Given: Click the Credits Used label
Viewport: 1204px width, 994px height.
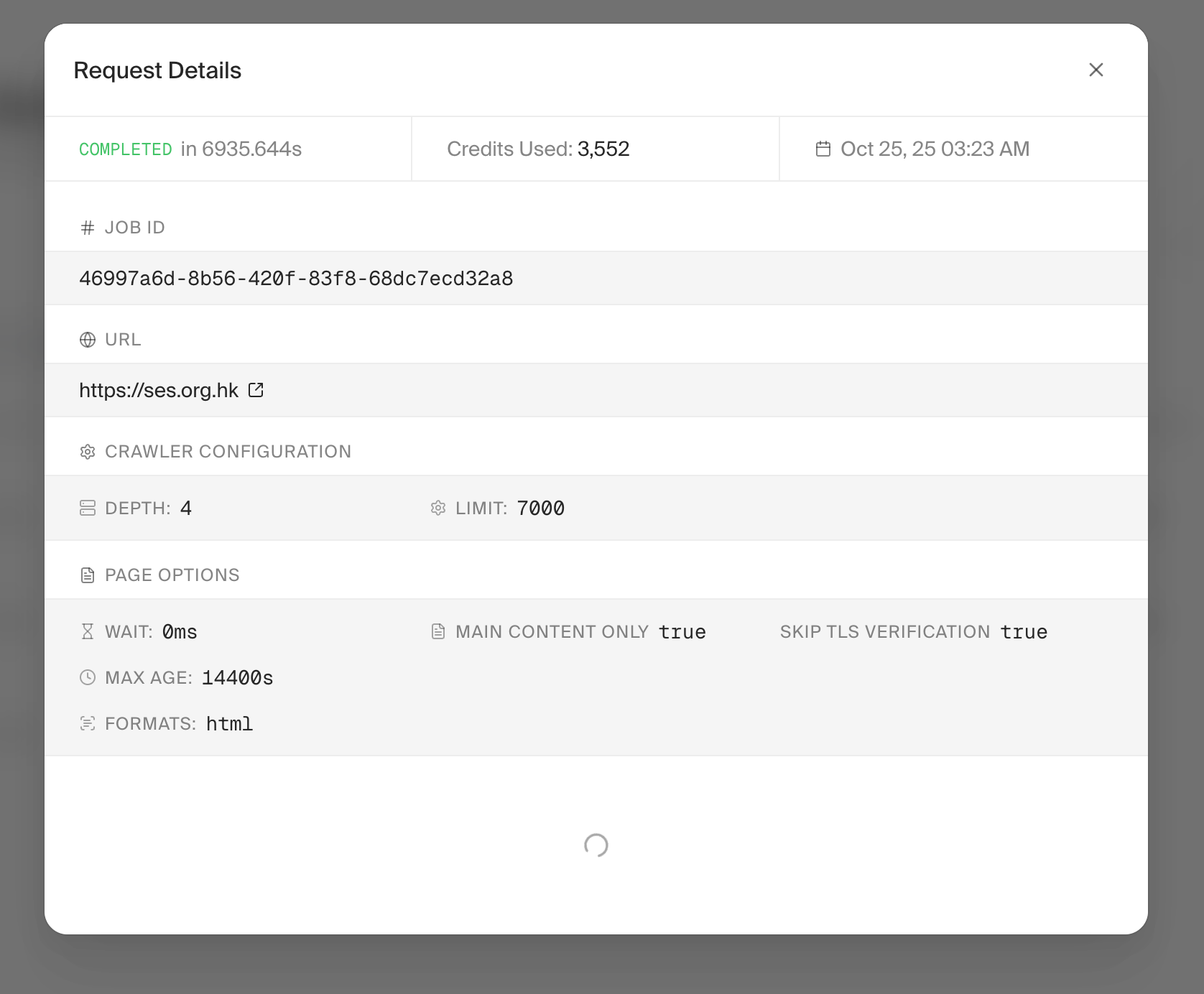Looking at the screenshot, I should pos(509,149).
